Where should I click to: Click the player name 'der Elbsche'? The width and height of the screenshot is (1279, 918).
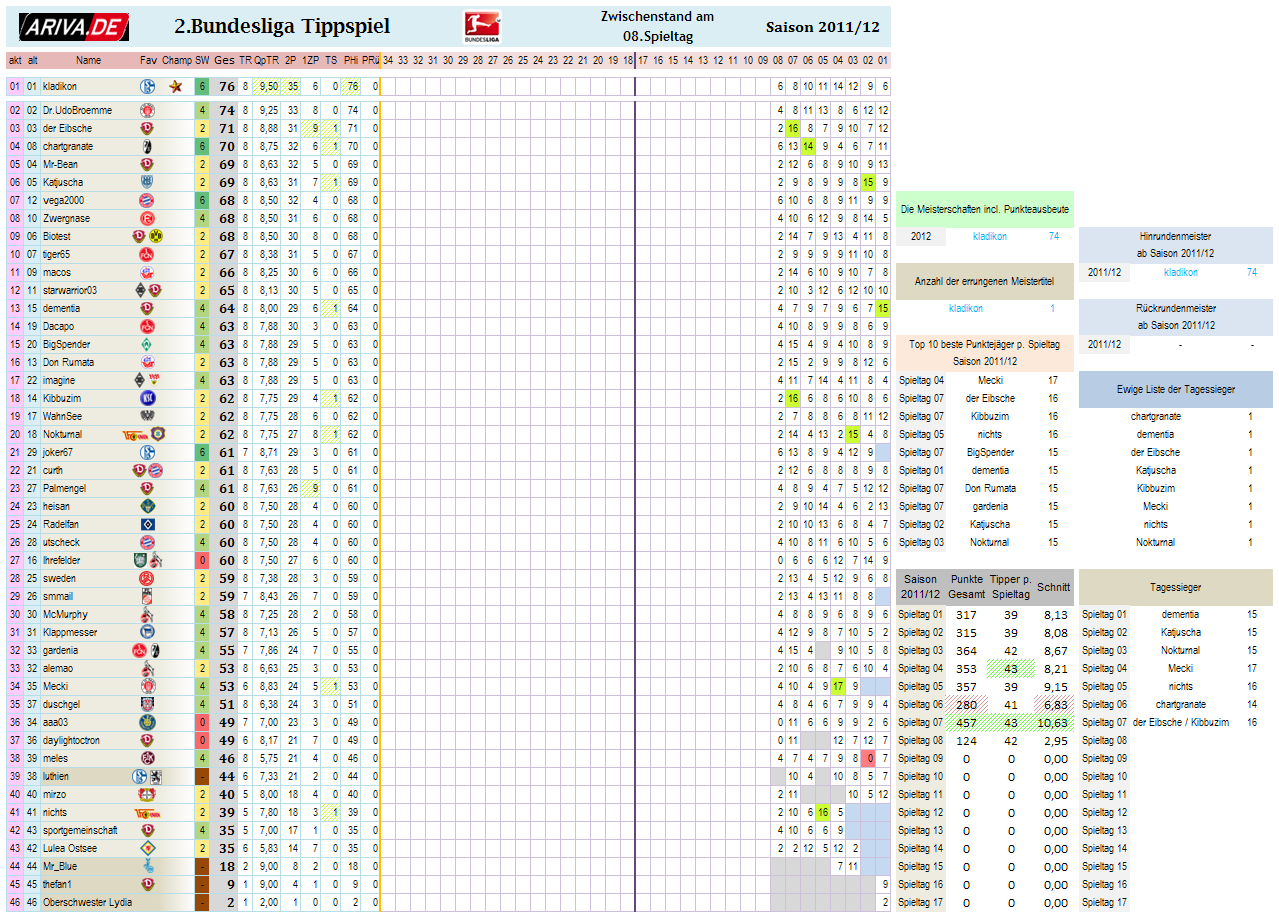pyautogui.click(x=67, y=129)
